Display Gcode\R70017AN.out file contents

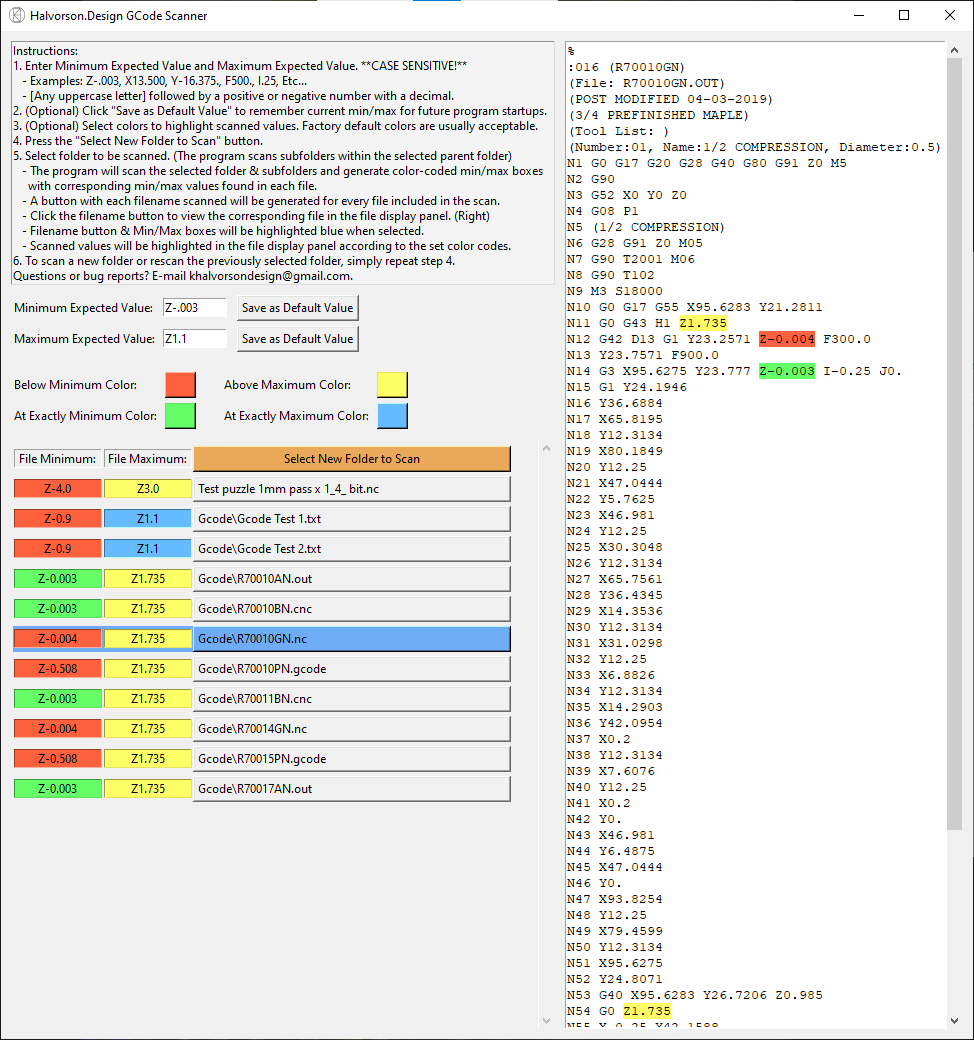click(x=351, y=789)
